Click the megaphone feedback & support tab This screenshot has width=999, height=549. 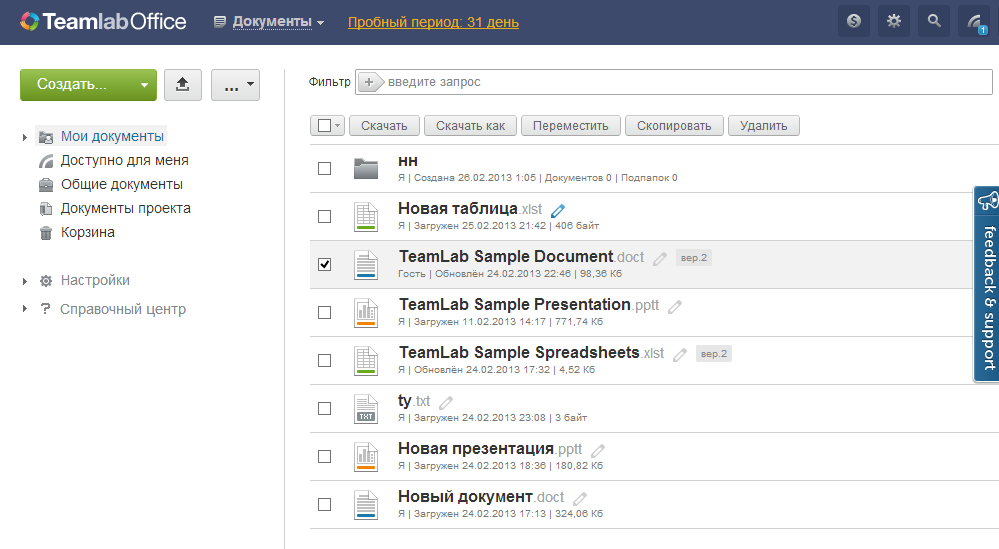tap(986, 283)
